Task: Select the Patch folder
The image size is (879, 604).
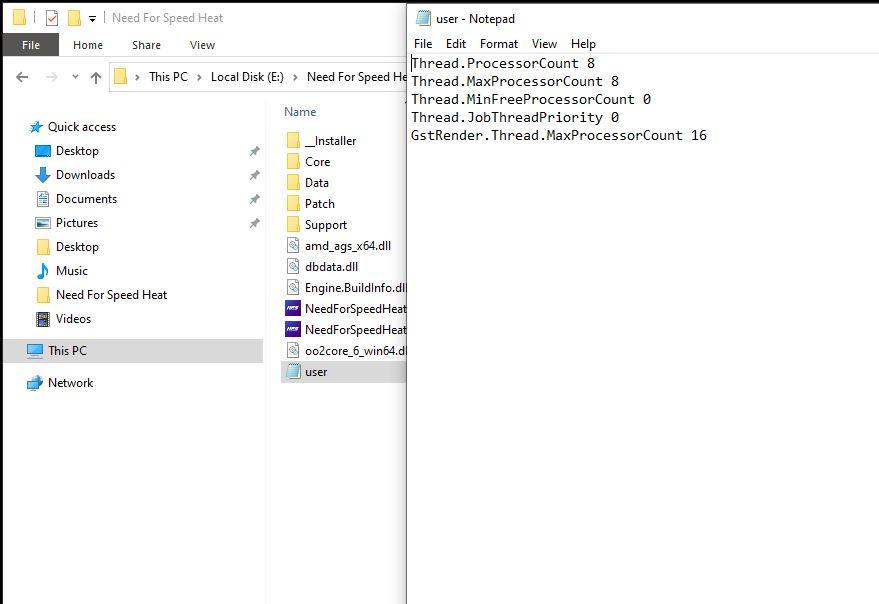Action: point(320,204)
